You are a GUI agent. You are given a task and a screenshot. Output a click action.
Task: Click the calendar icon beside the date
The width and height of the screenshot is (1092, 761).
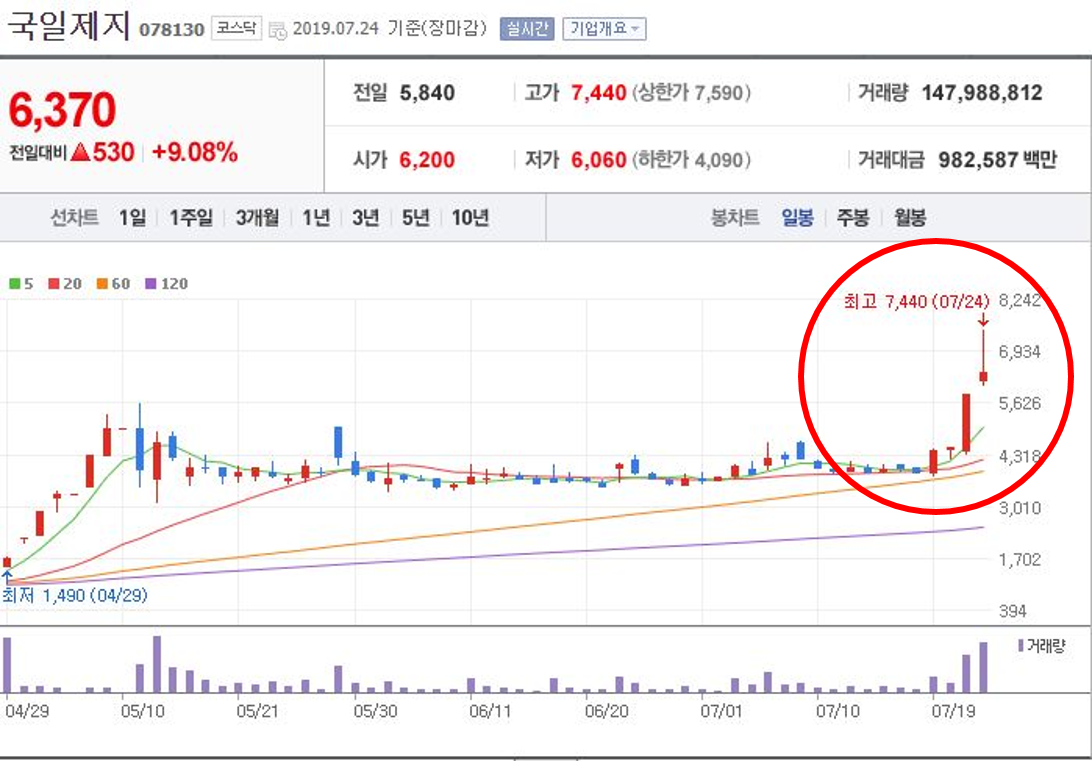277,31
